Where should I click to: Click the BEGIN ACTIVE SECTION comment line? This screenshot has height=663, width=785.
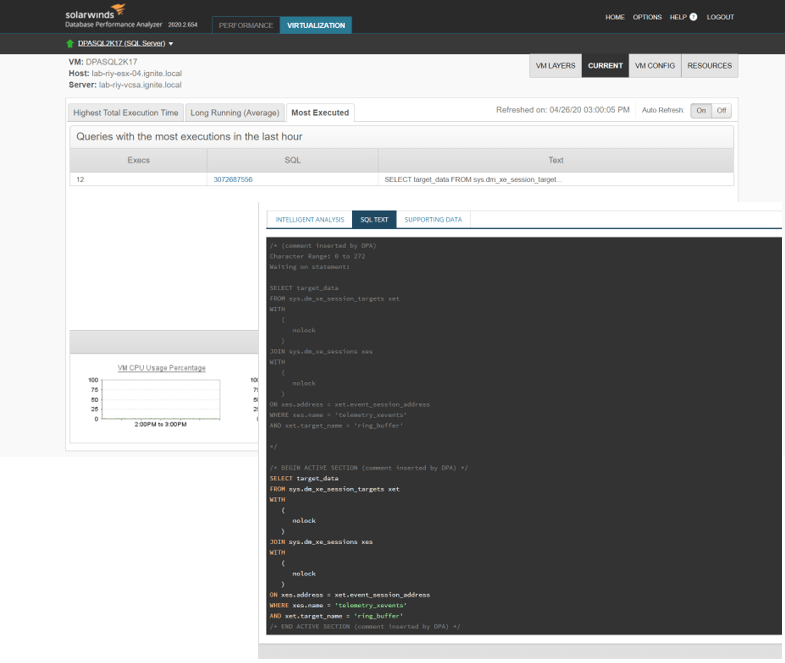click(x=368, y=468)
